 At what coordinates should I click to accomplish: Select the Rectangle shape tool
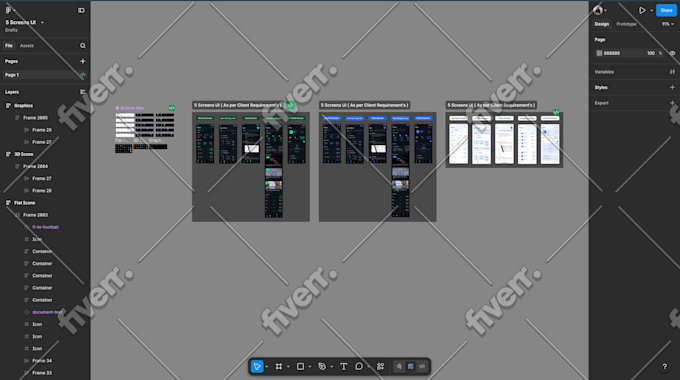coord(300,367)
